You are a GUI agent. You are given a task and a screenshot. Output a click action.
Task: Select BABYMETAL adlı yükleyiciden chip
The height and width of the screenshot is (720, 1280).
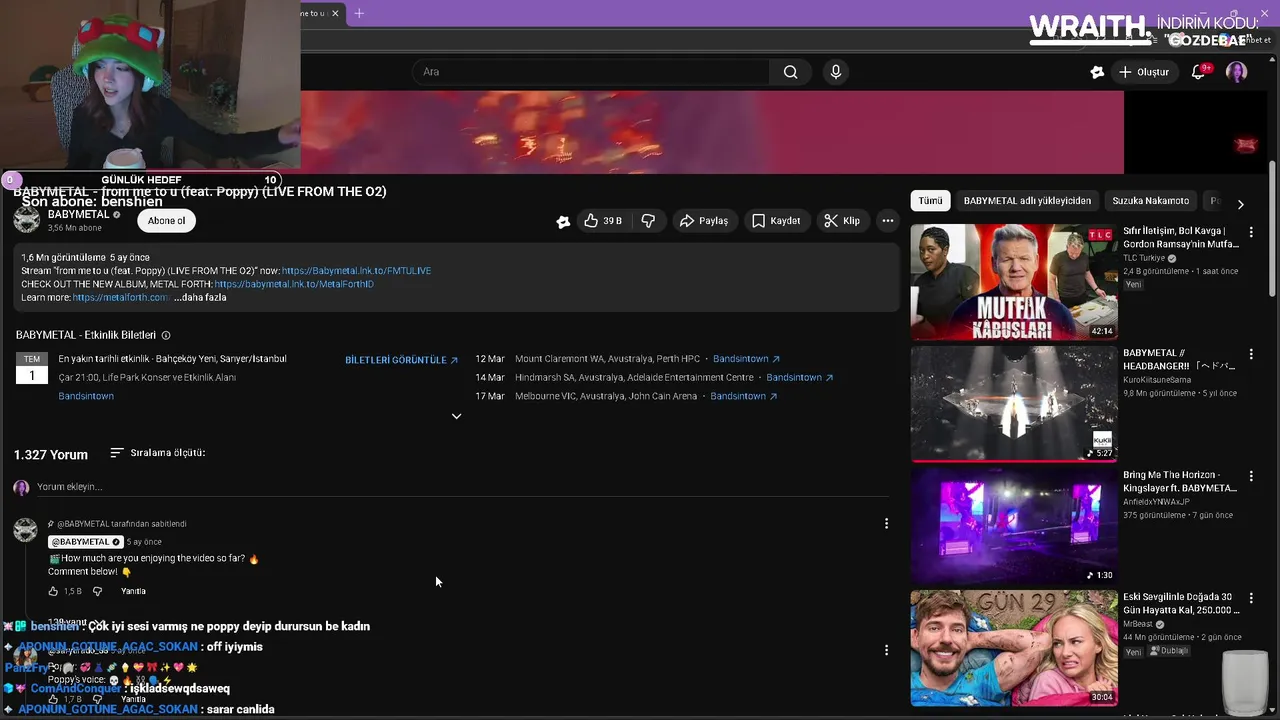pos(1027,201)
